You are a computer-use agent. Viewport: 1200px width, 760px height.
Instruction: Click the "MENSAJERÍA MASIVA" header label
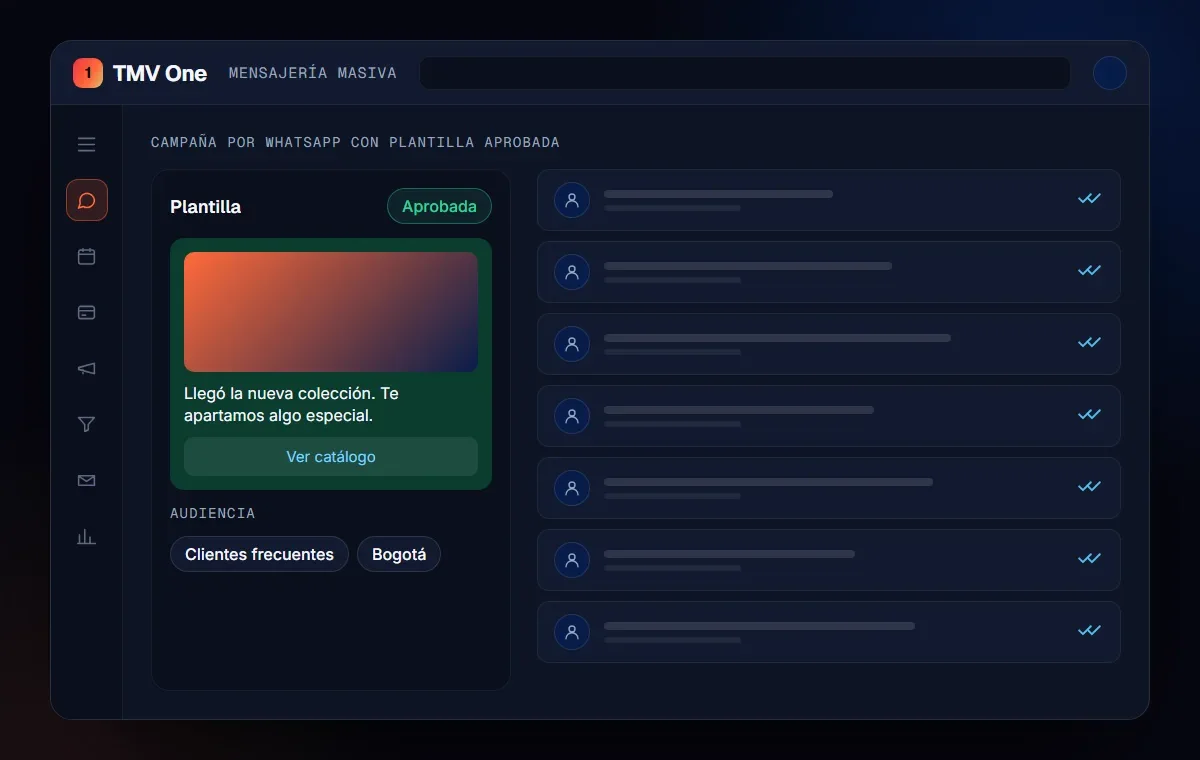click(313, 73)
